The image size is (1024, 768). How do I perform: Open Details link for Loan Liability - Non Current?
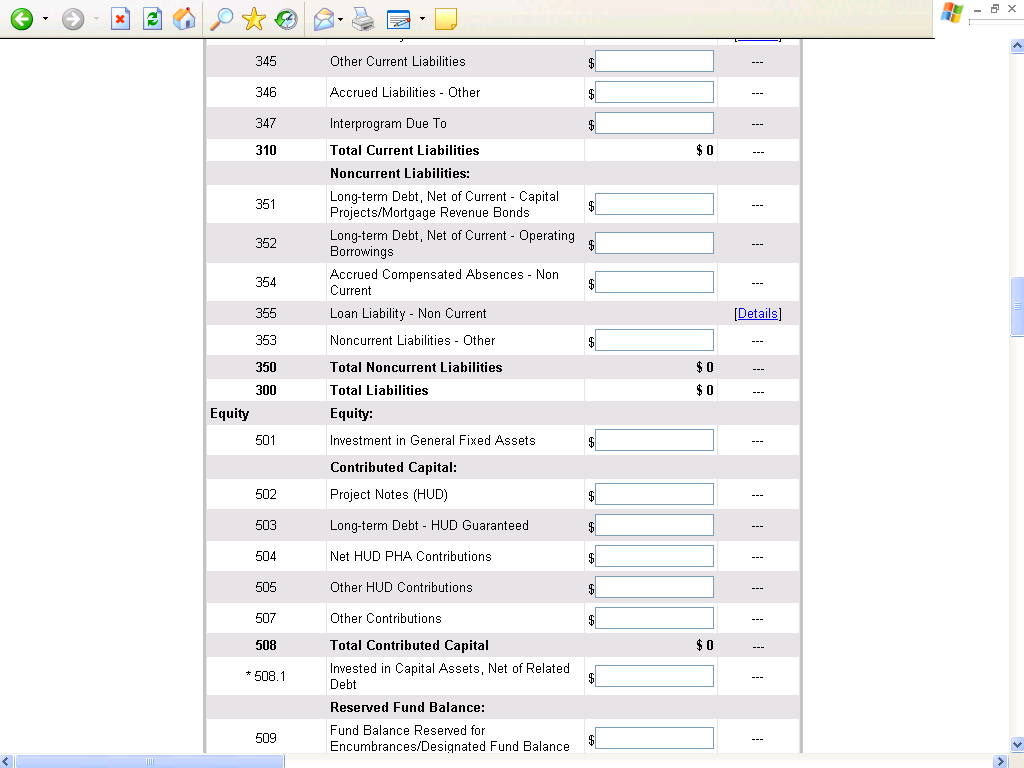(x=757, y=313)
